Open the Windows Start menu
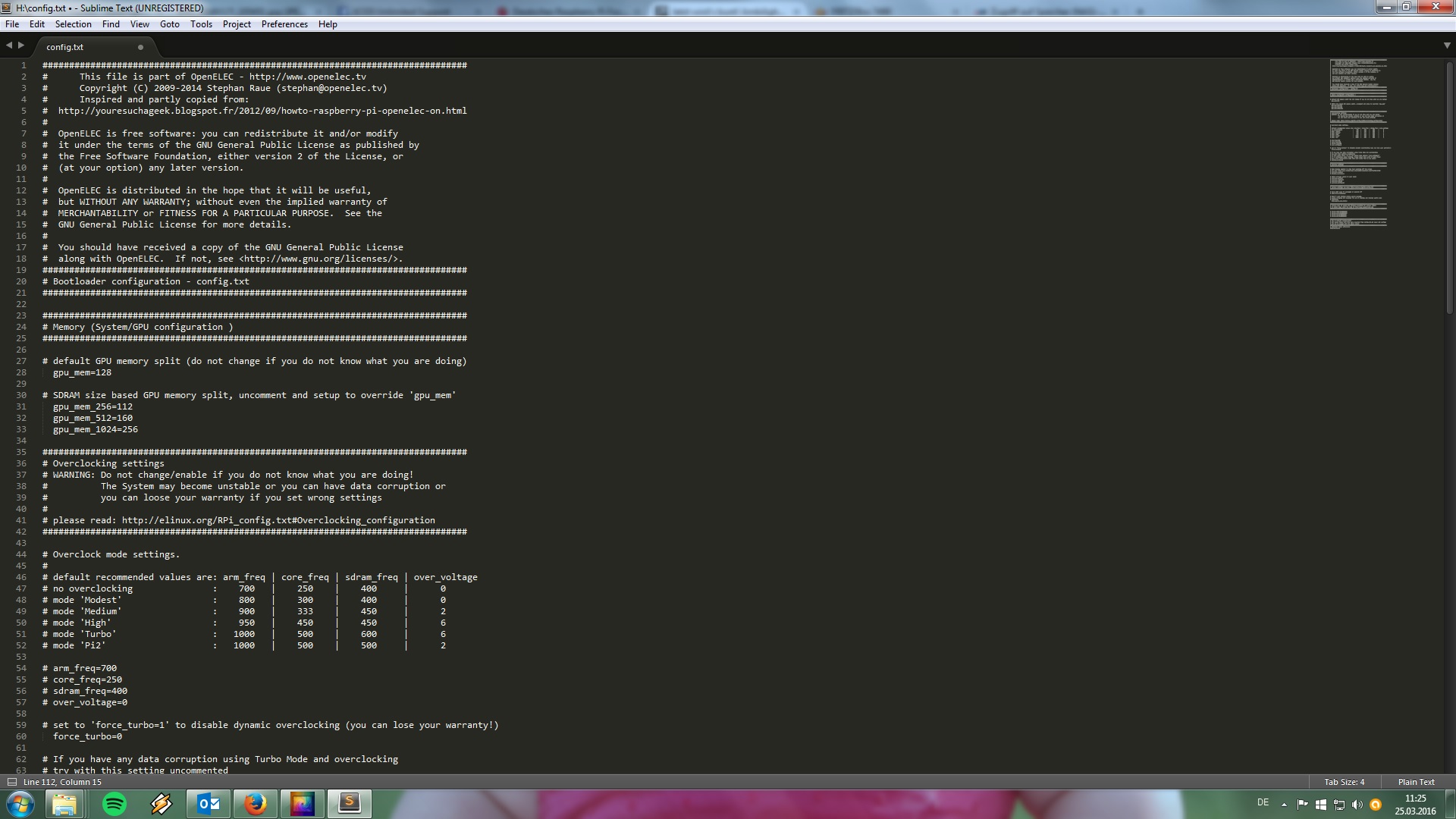This screenshot has width=1456, height=819. (20, 804)
